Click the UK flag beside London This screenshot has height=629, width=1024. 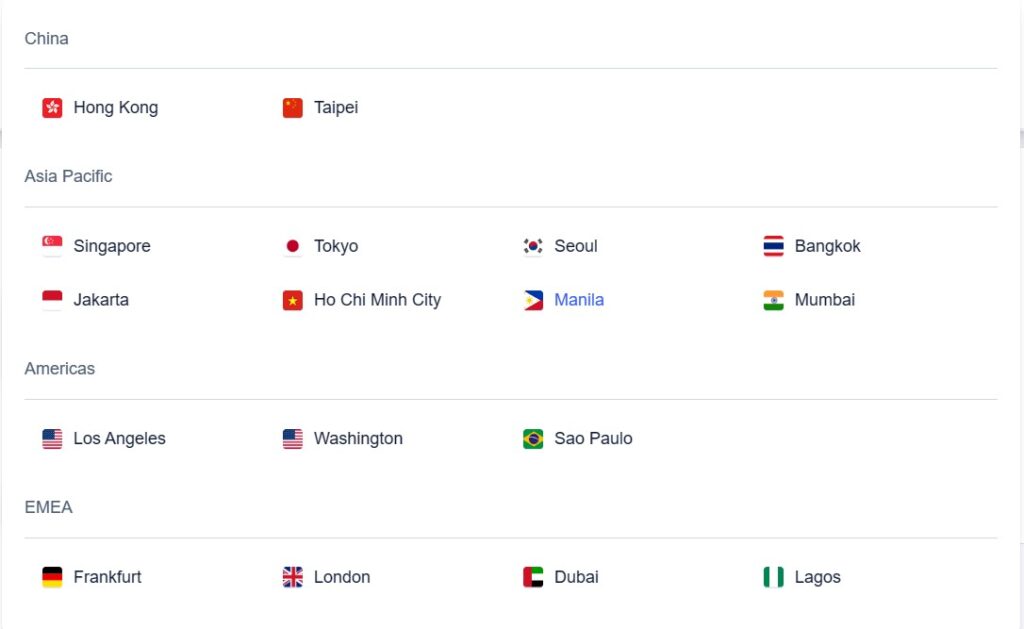(292, 577)
